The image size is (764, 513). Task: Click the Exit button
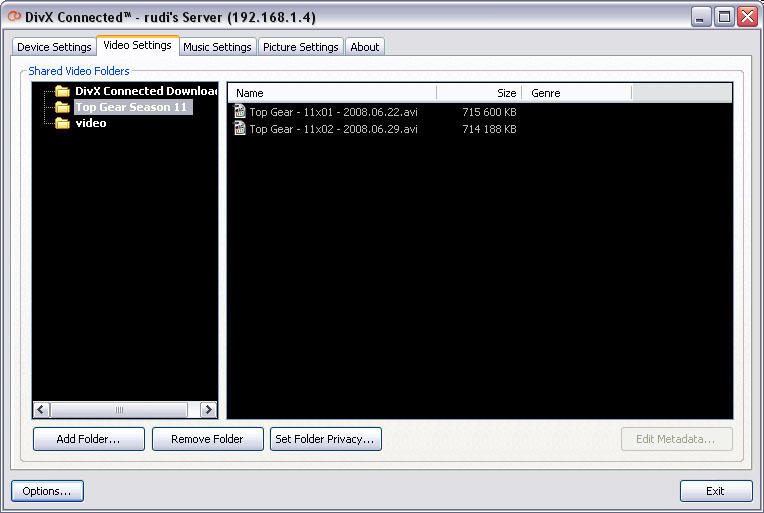[716, 491]
